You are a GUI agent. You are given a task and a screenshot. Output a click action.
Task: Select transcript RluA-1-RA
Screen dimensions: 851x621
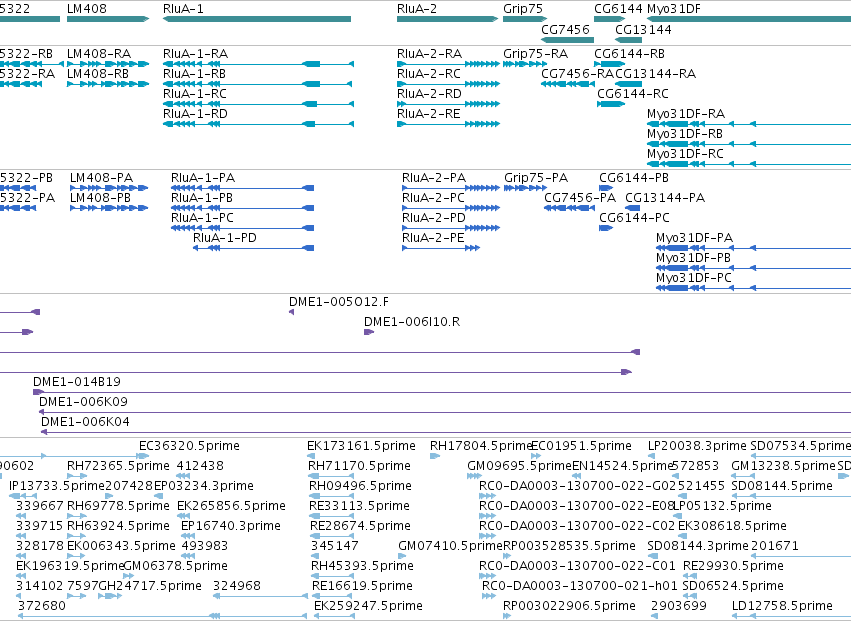coord(195,54)
